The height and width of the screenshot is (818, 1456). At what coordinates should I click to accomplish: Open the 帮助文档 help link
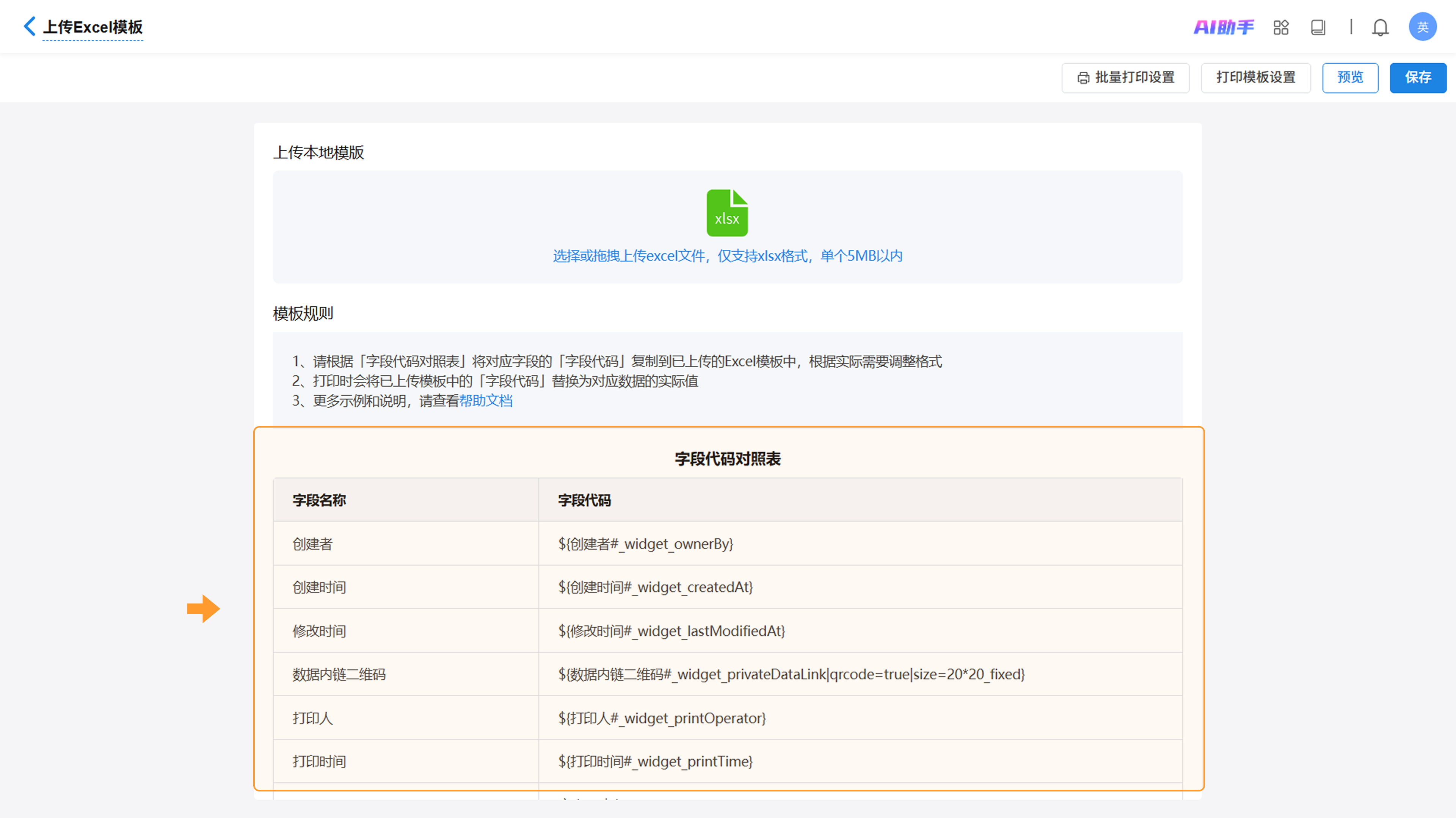485,401
